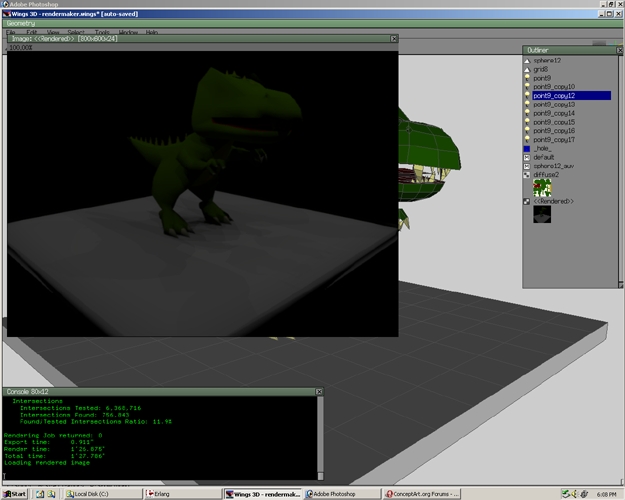The height and width of the screenshot is (500, 625).
Task: Click the default material icon
Action: point(527,157)
